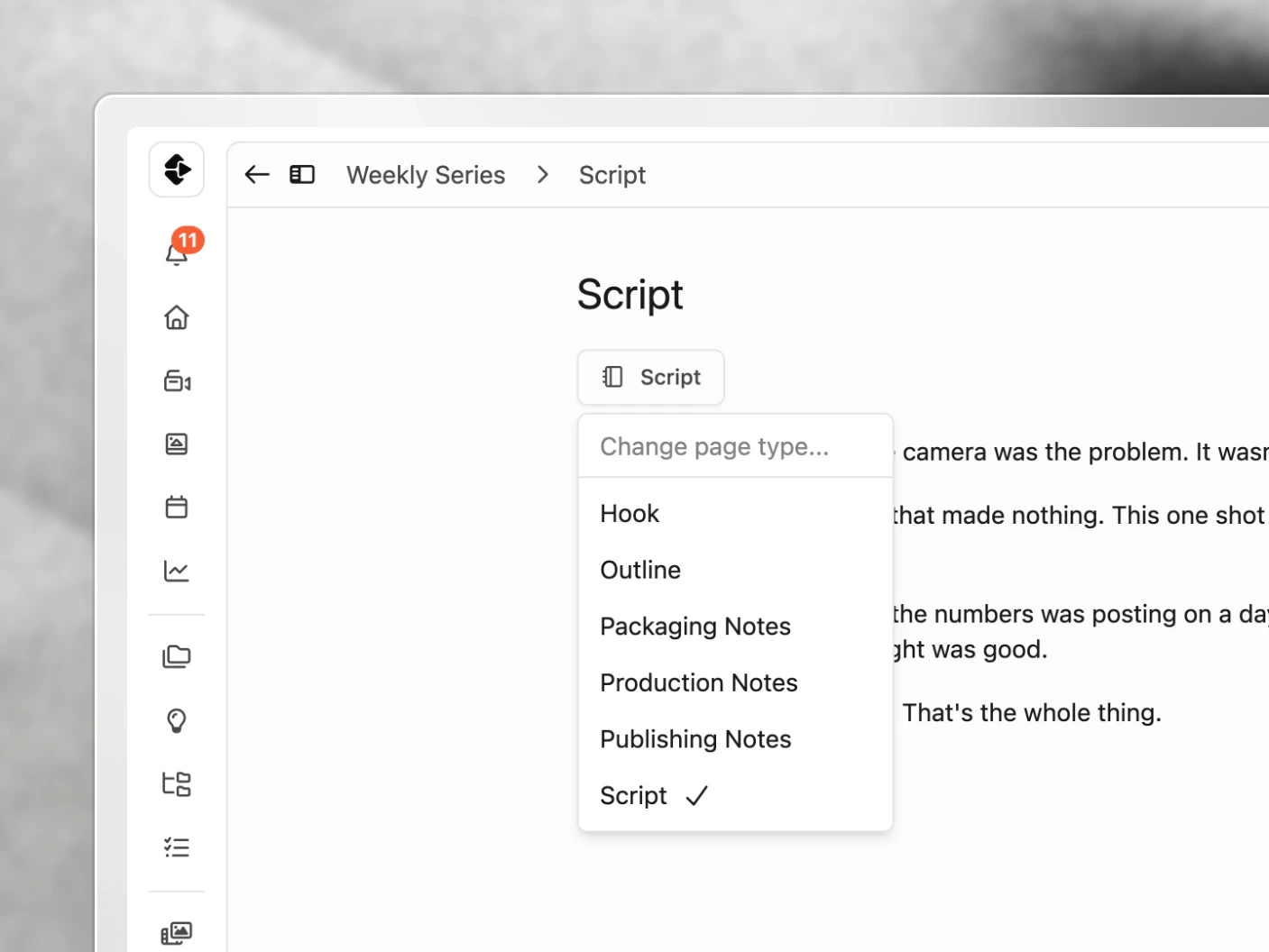Click Script breadcrumb in top bar
This screenshot has width=1269, height=952.
tap(612, 175)
